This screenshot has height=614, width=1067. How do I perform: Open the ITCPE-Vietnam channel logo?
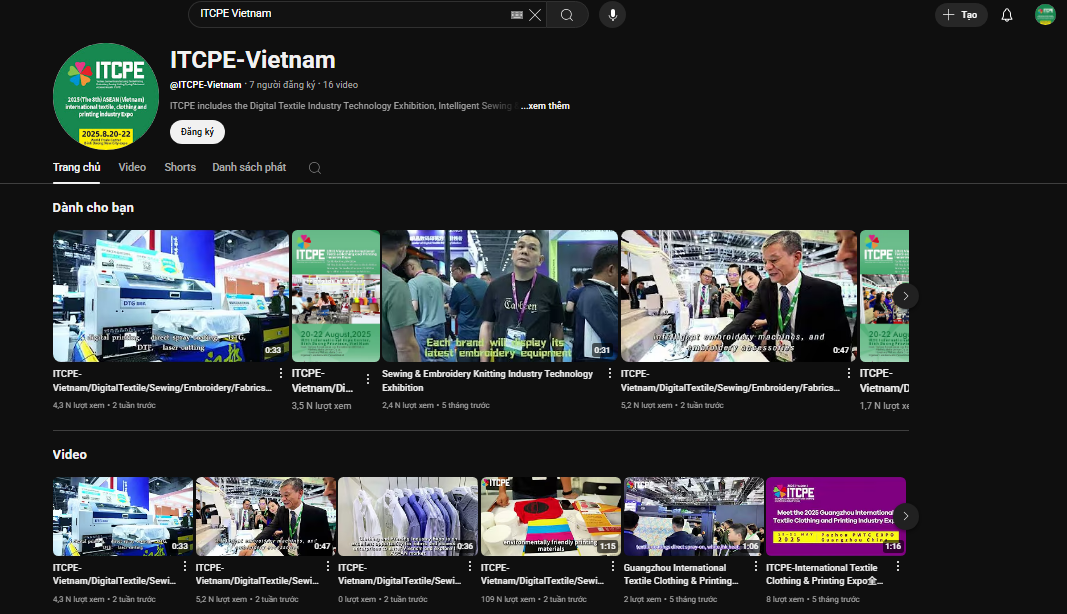tap(106, 96)
